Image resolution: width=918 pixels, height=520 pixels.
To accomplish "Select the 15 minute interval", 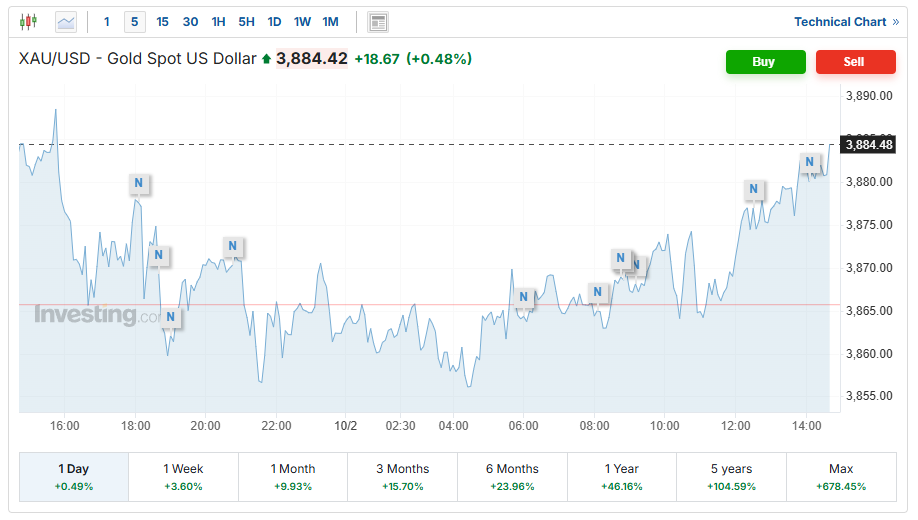I will click(163, 21).
